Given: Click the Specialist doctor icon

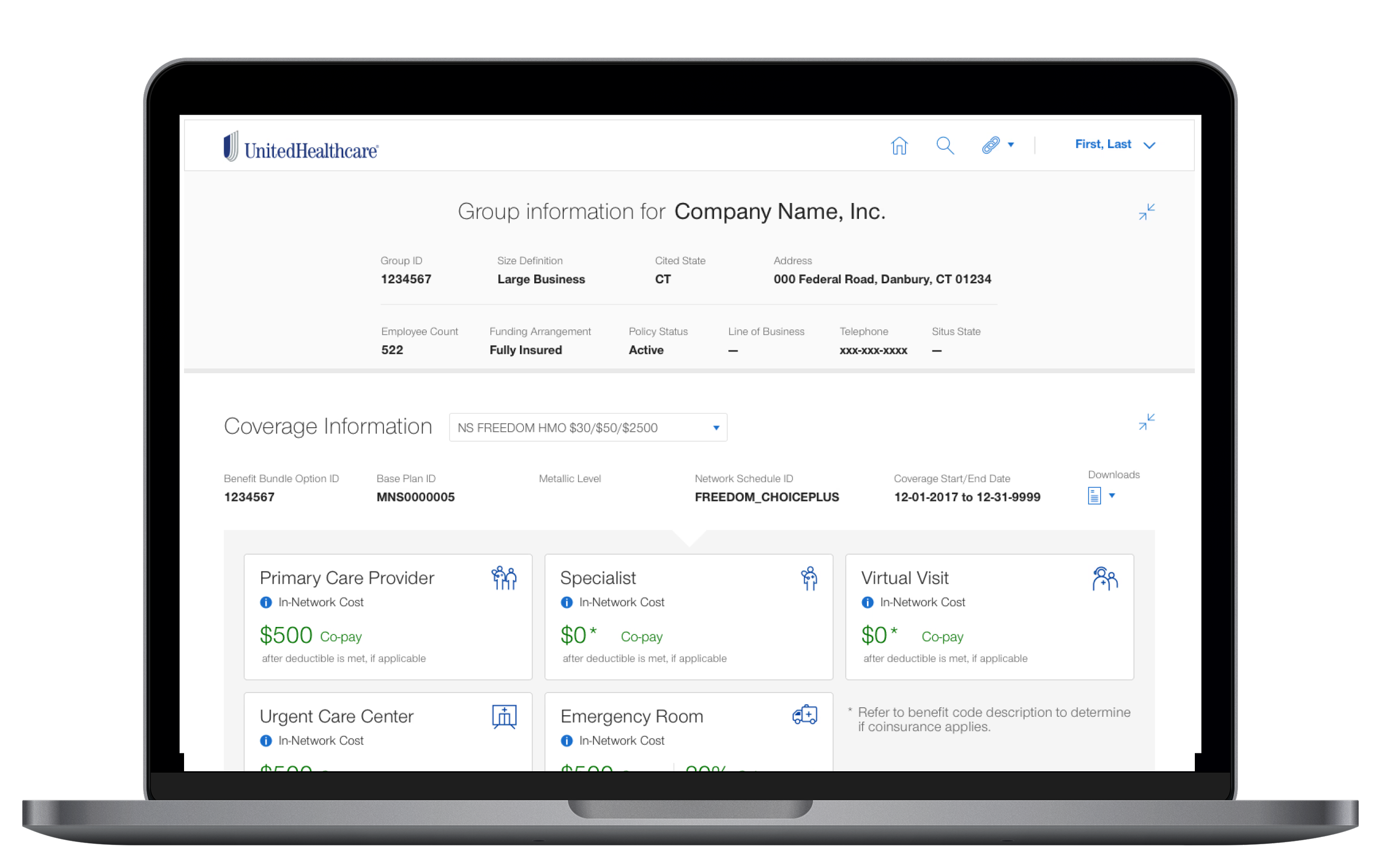Looking at the screenshot, I should pyautogui.click(x=809, y=578).
